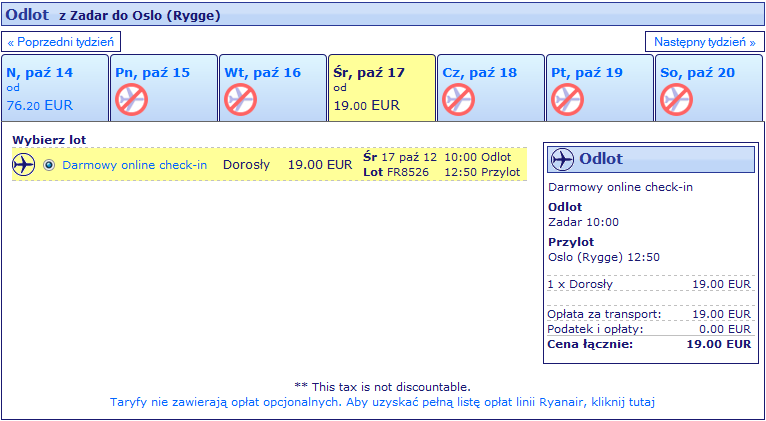Click the no-flight icon under Cz, paź 18
Image resolution: width=766 pixels, height=421 pixels.
tap(459, 100)
